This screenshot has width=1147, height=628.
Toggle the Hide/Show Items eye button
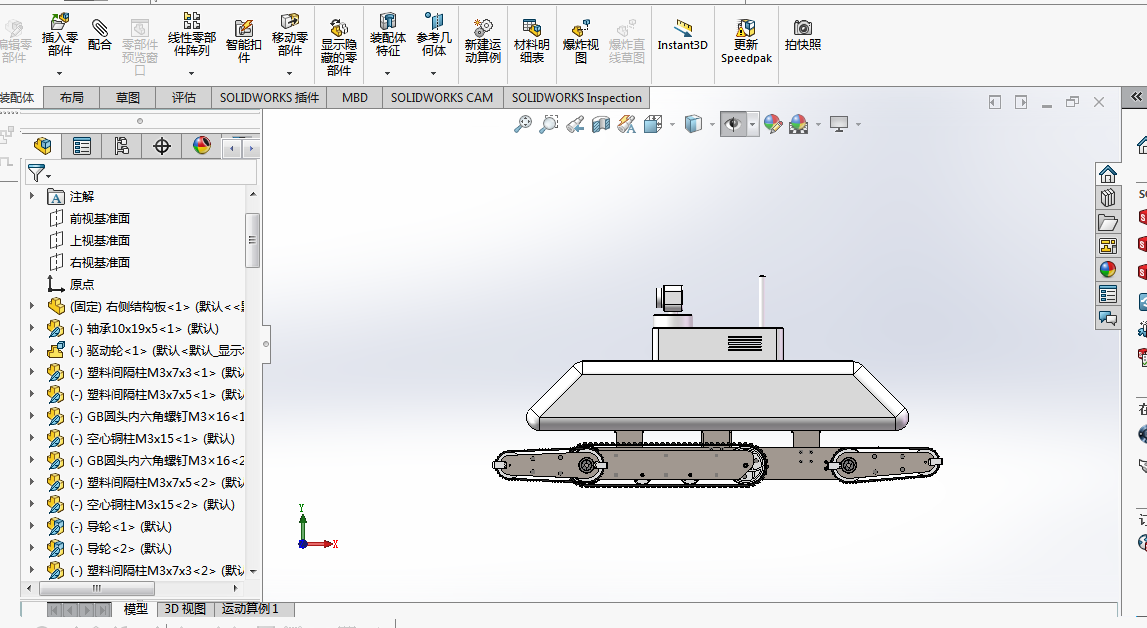click(x=732, y=124)
